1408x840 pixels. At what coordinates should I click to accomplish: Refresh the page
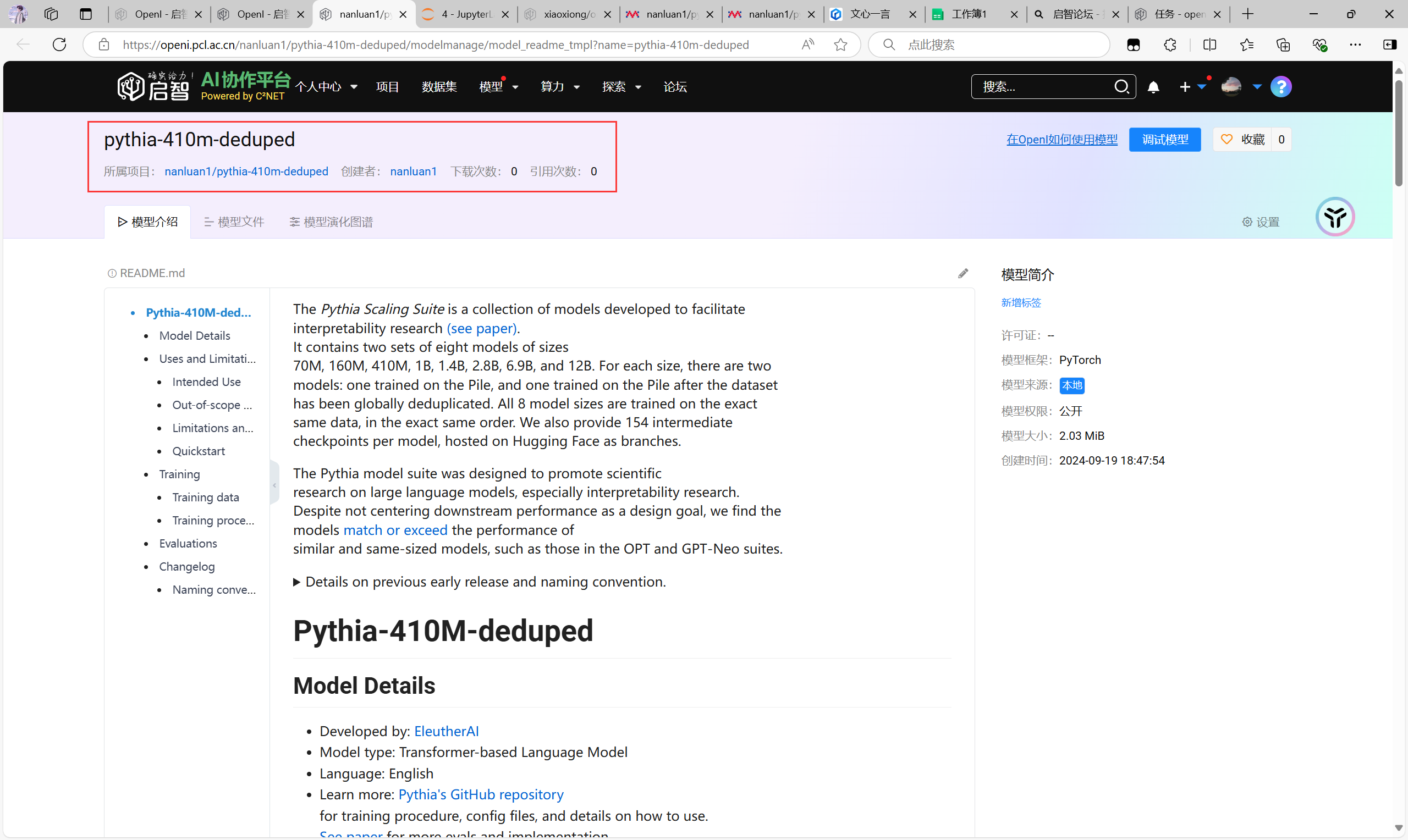pos(59,45)
